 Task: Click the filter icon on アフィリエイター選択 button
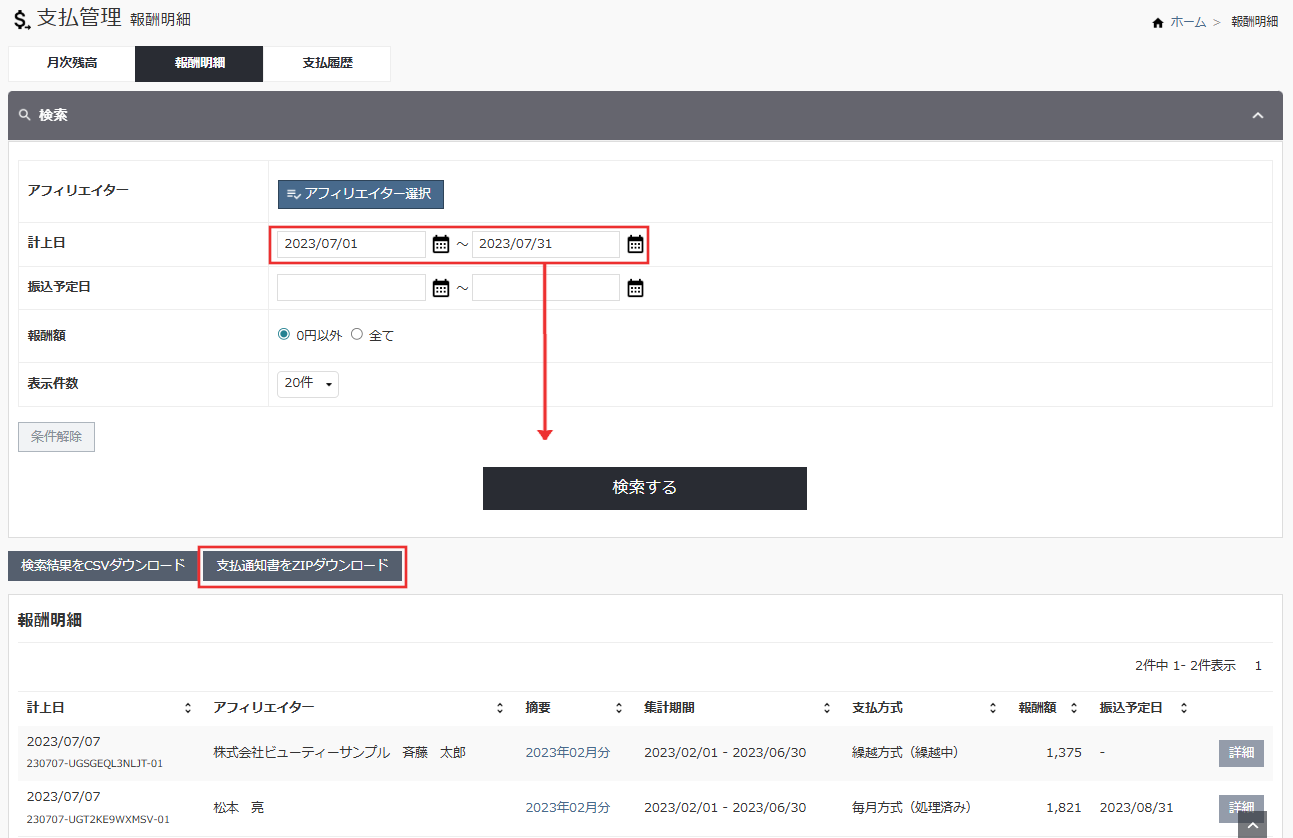(292, 194)
